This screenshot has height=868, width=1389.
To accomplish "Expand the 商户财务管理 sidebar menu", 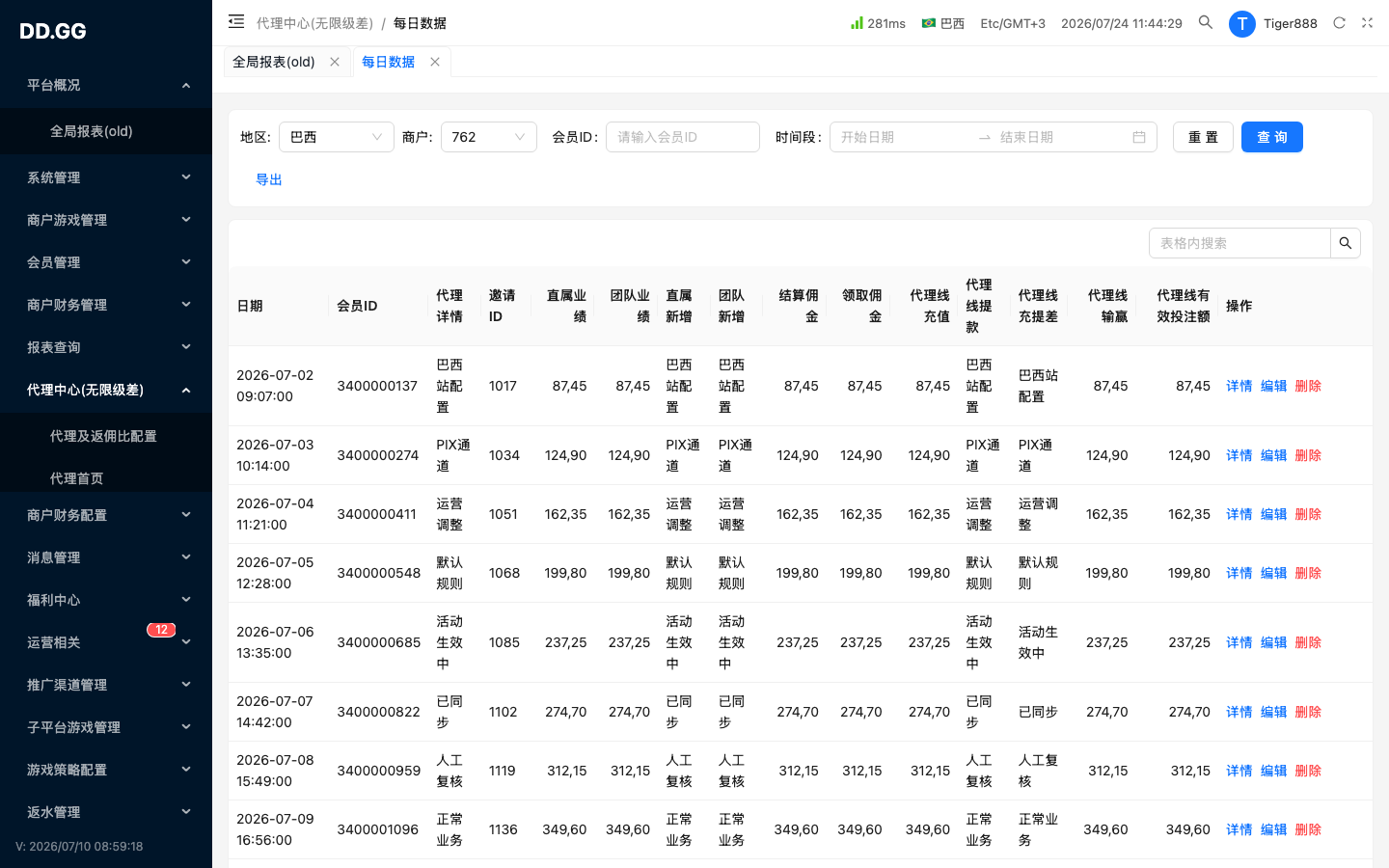I will [106, 305].
